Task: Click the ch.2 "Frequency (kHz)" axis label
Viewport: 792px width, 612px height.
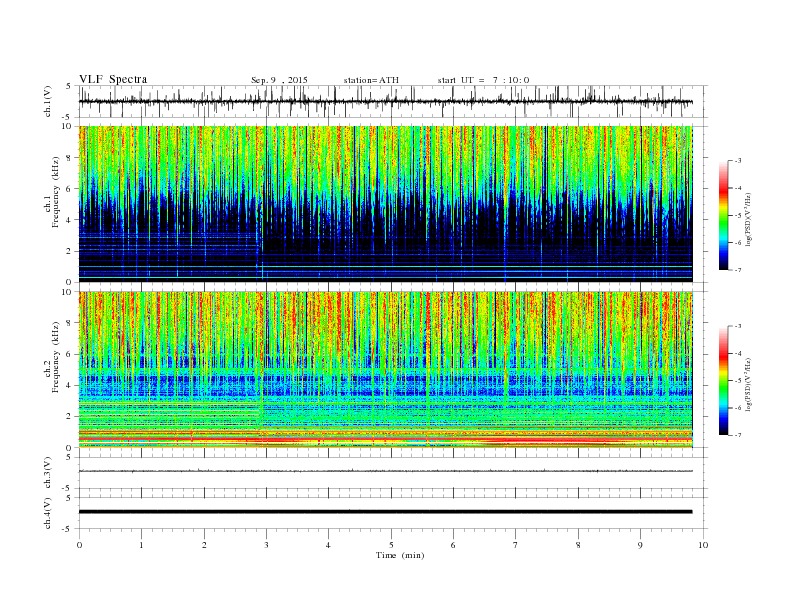Action: (x=56, y=358)
